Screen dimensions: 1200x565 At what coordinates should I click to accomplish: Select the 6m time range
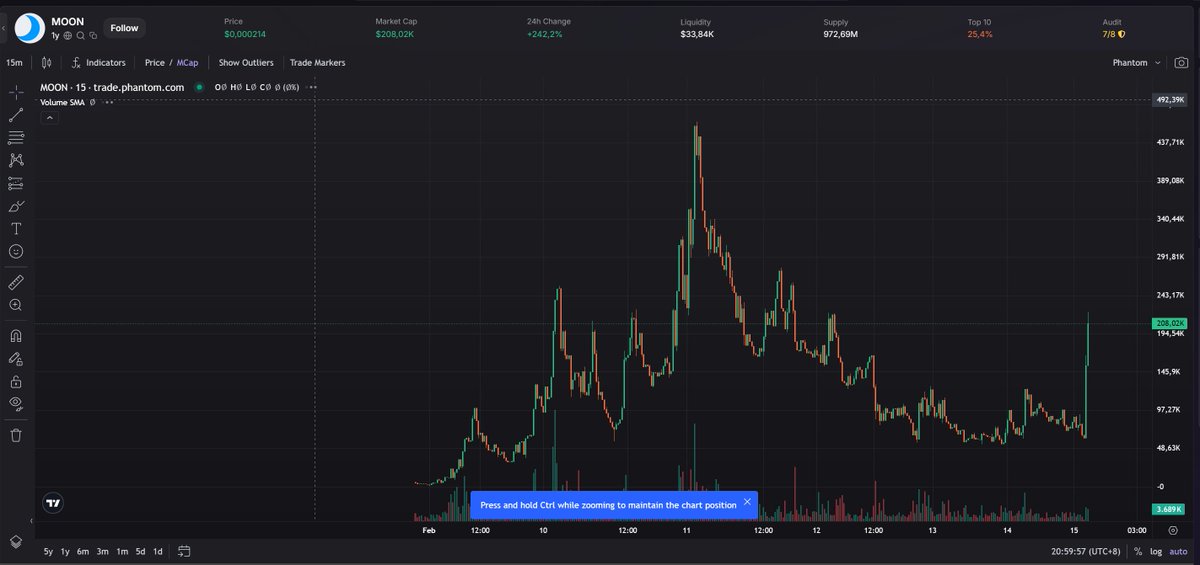pos(83,551)
